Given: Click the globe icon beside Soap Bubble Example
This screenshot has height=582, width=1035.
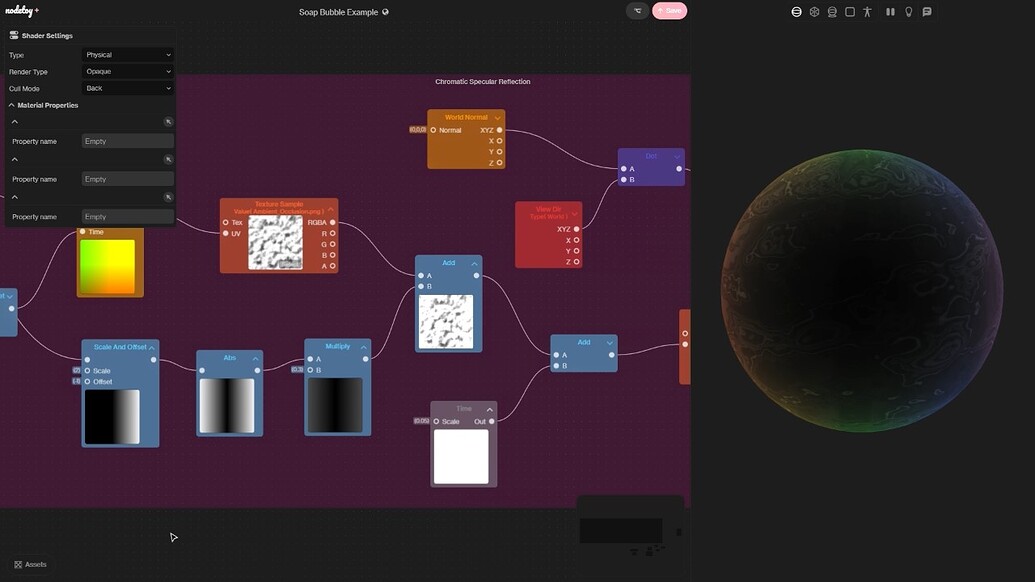Looking at the screenshot, I should pos(387,11).
